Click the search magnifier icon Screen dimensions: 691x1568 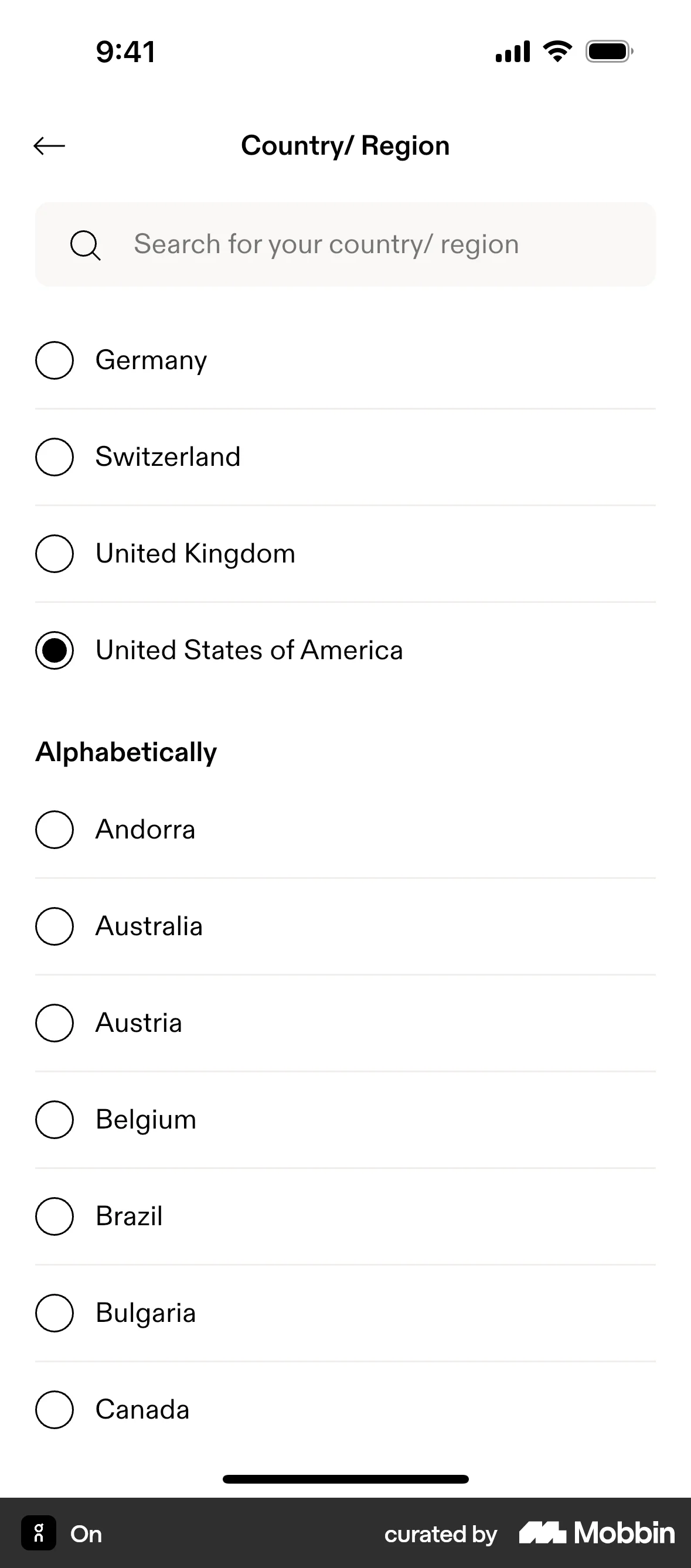pos(85,246)
